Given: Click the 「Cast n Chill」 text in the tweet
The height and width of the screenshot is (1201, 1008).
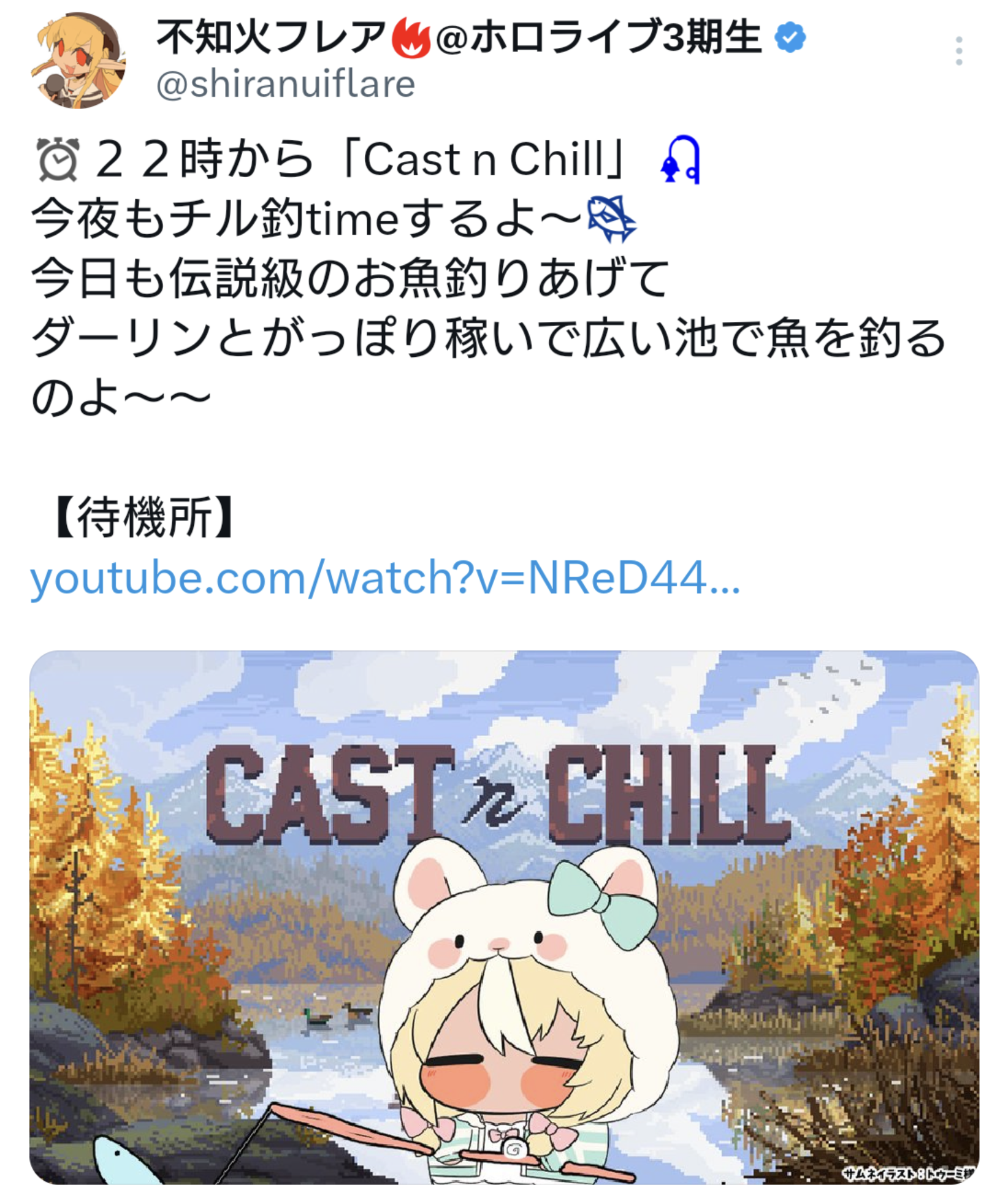Looking at the screenshot, I should click(x=484, y=159).
